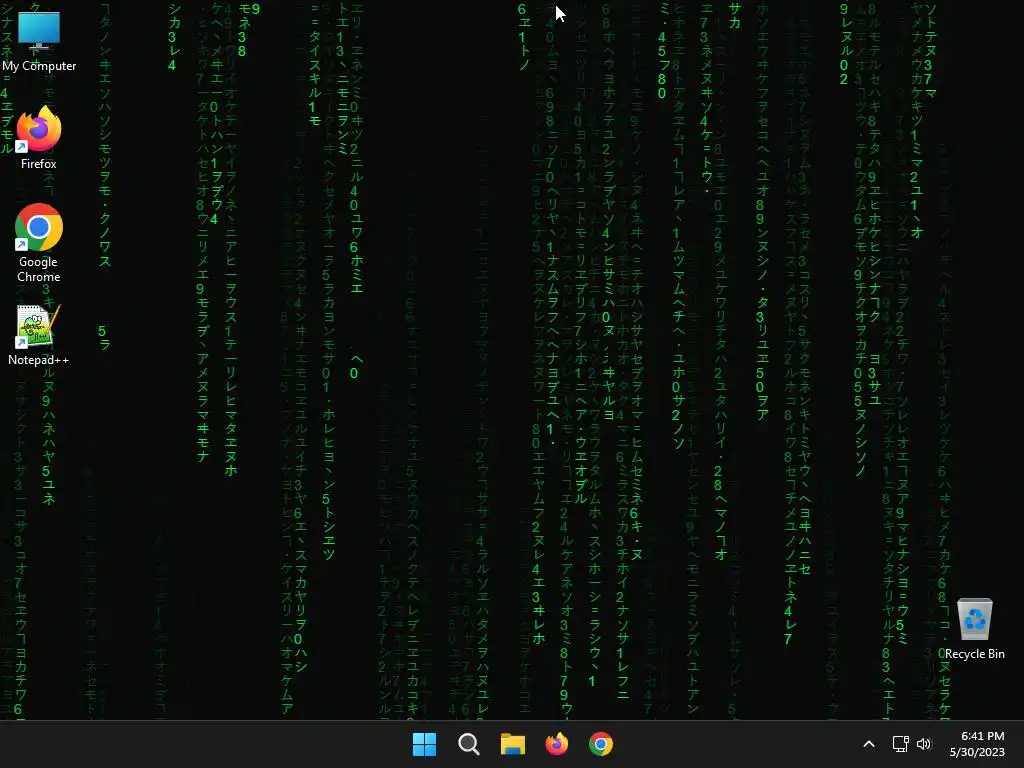Launch Chrome from the taskbar
The image size is (1024, 768).
click(x=601, y=744)
